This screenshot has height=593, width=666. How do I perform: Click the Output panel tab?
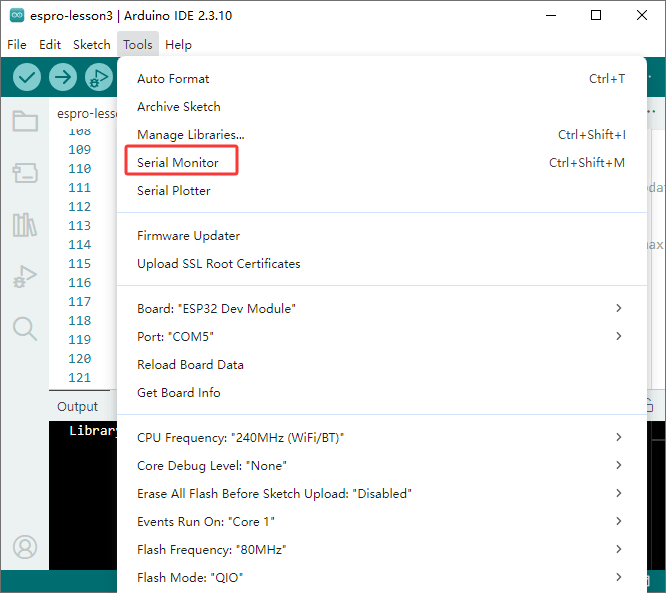(x=77, y=407)
